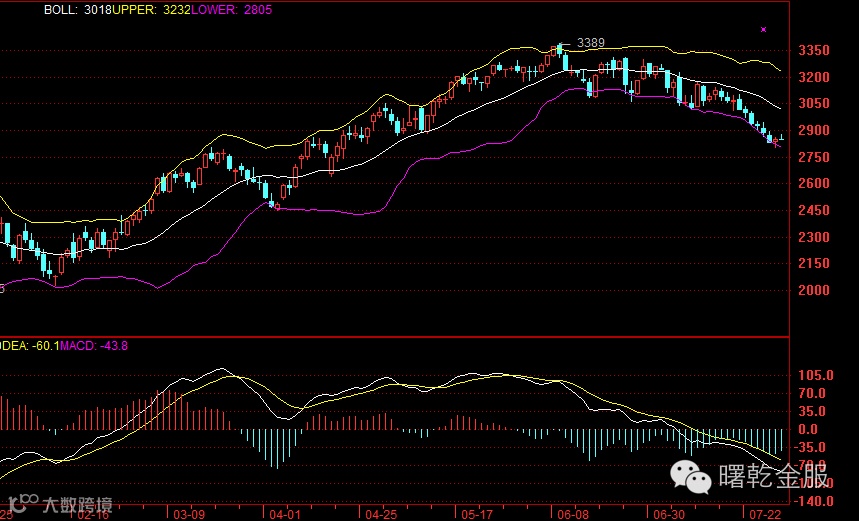This screenshot has height=521, width=859.
Task: Click the -140.0 MACD axis value
Action: 814,501
